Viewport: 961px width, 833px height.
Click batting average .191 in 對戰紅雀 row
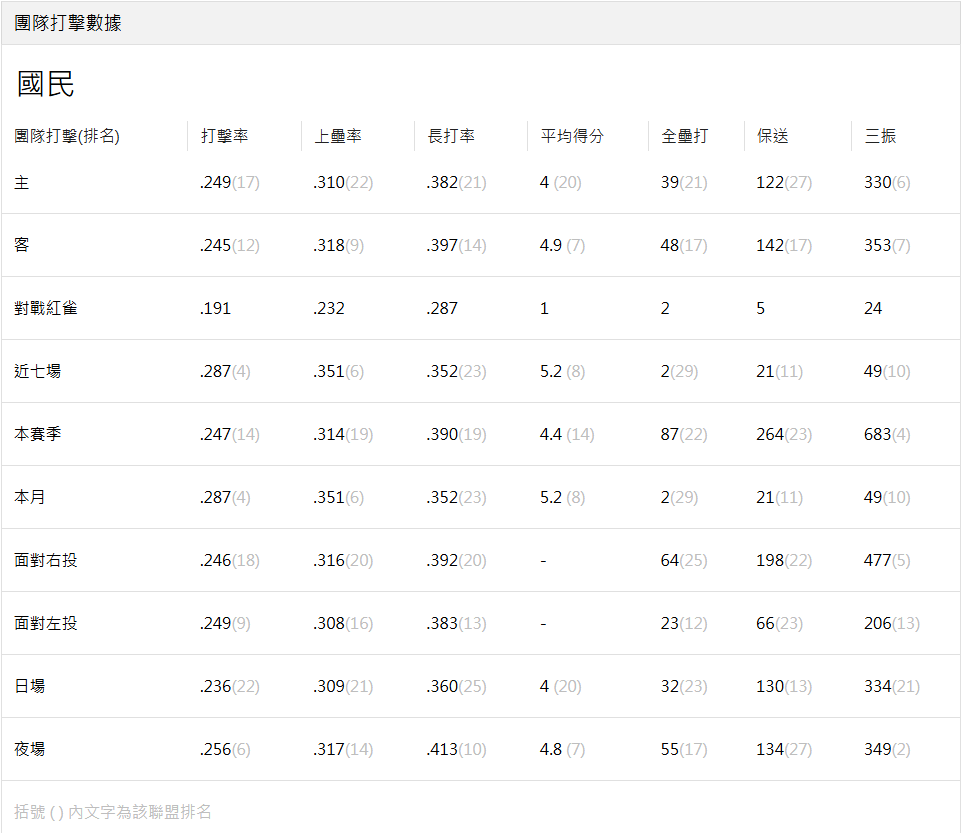(x=215, y=308)
